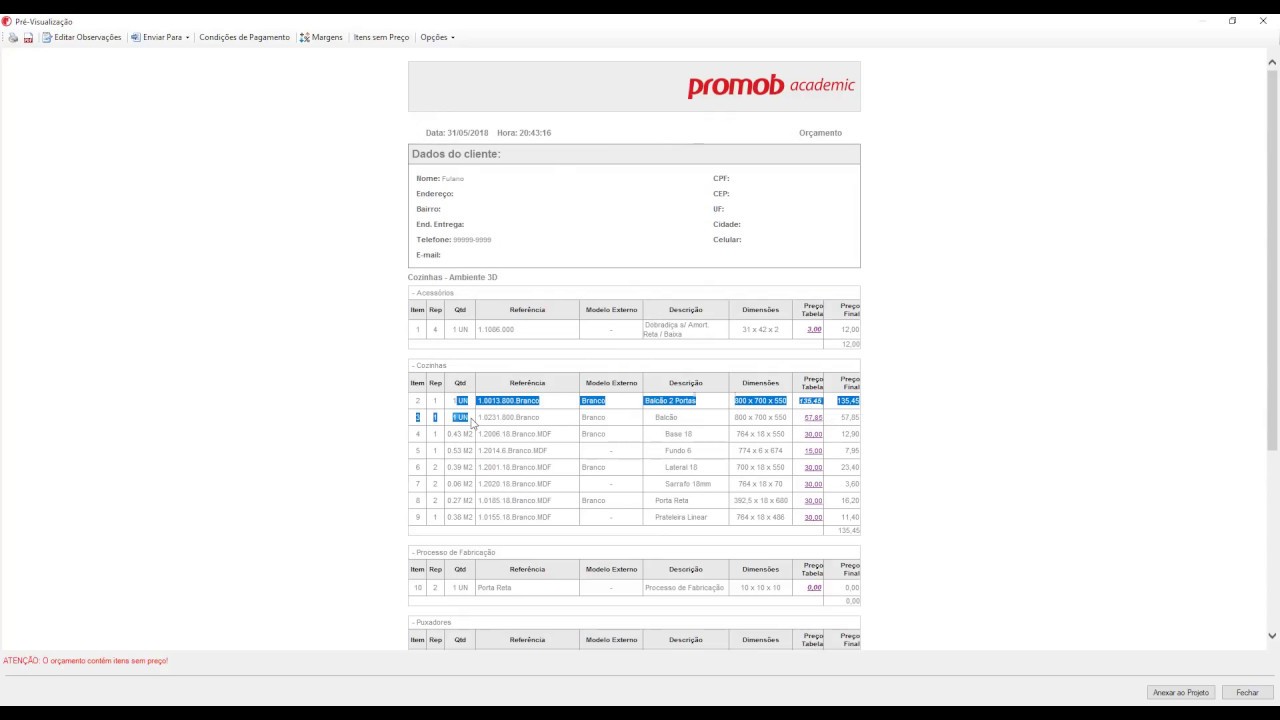Click the promob academic logo

pos(770,86)
